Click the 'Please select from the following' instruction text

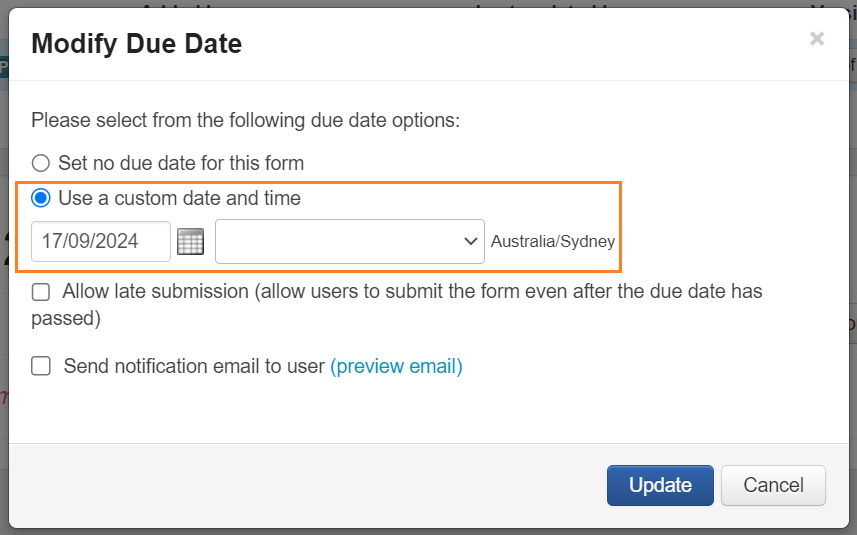click(x=245, y=120)
